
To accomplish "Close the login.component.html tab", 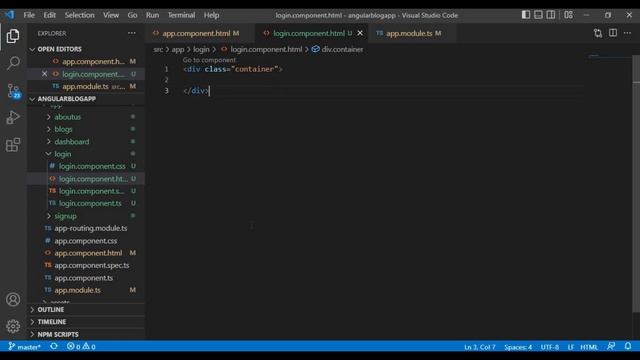I will pyautogui.click(x=360, y=33).
